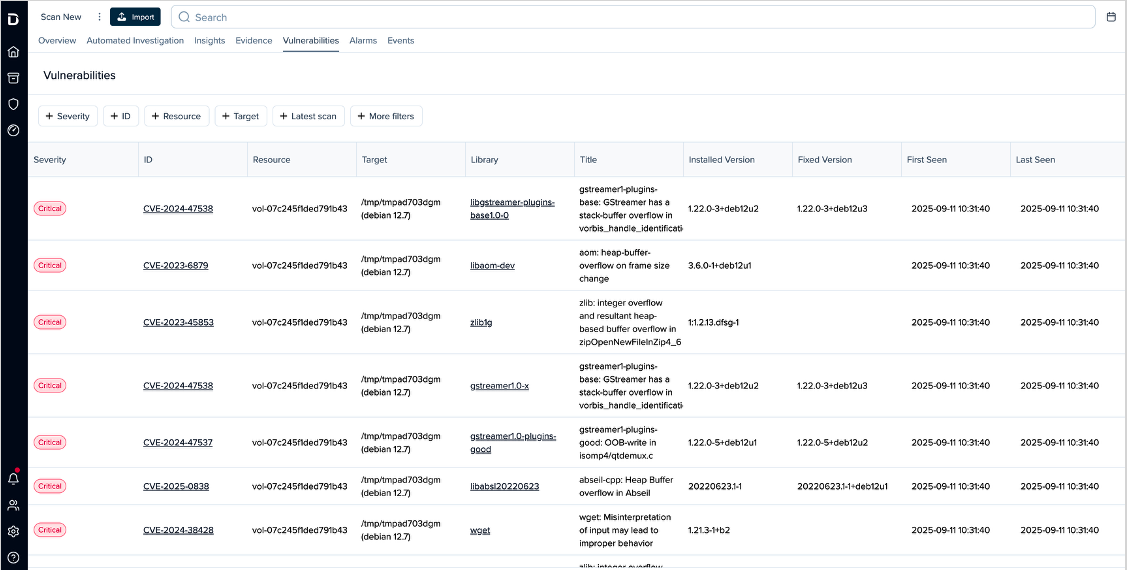Open the CVE-2023-6879 link
The image size is (1127, 570).
coord(175,265)
